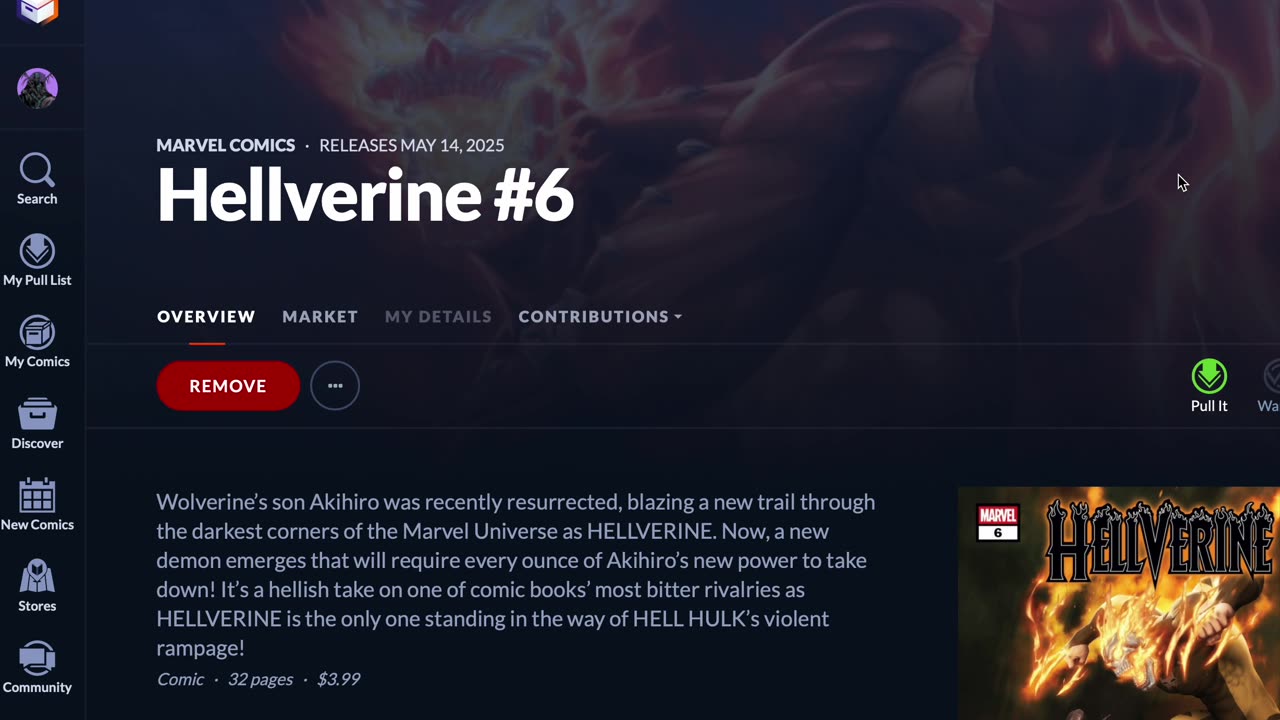Click the RELEASES MAY 14, 2025 text

click(411, 145)
